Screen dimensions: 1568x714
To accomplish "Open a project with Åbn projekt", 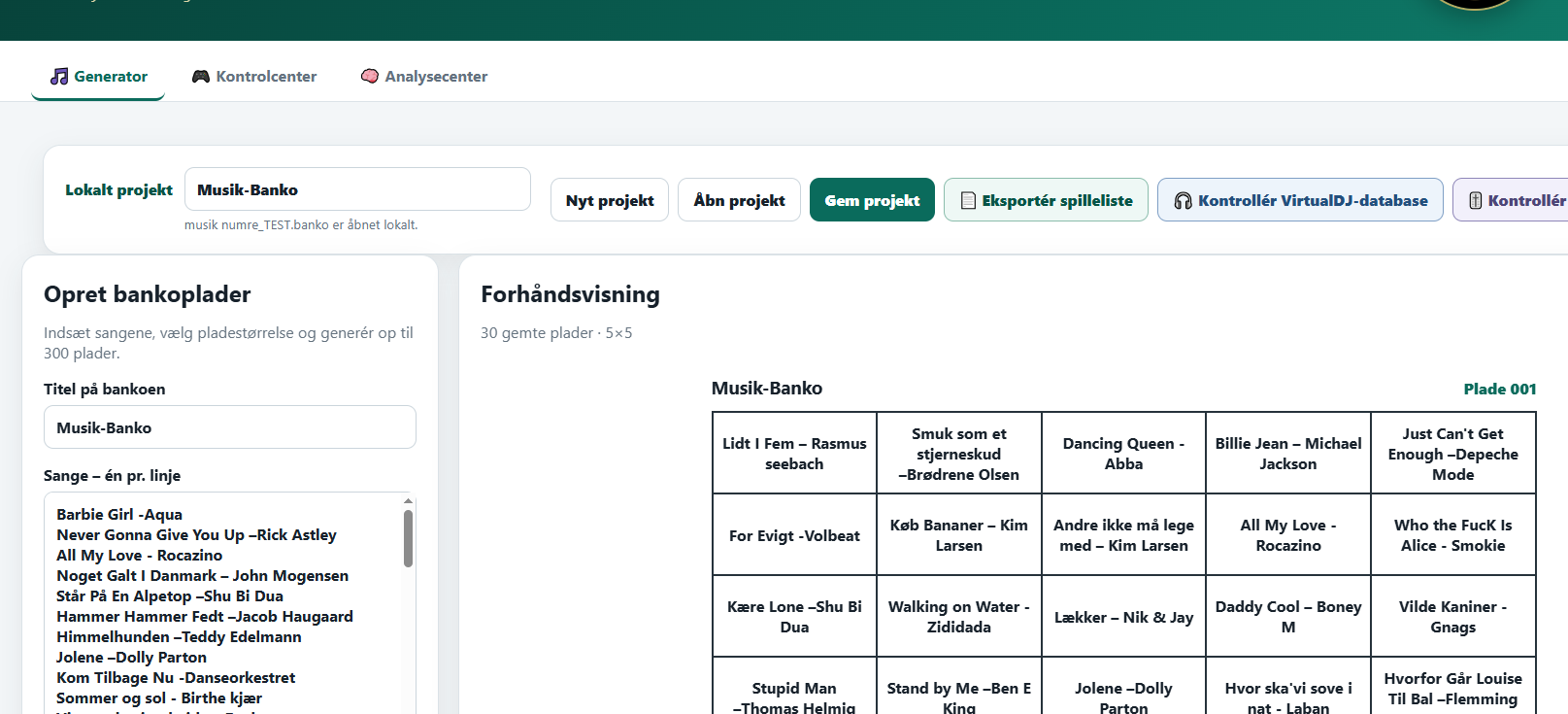I will [x=739, y=200].
